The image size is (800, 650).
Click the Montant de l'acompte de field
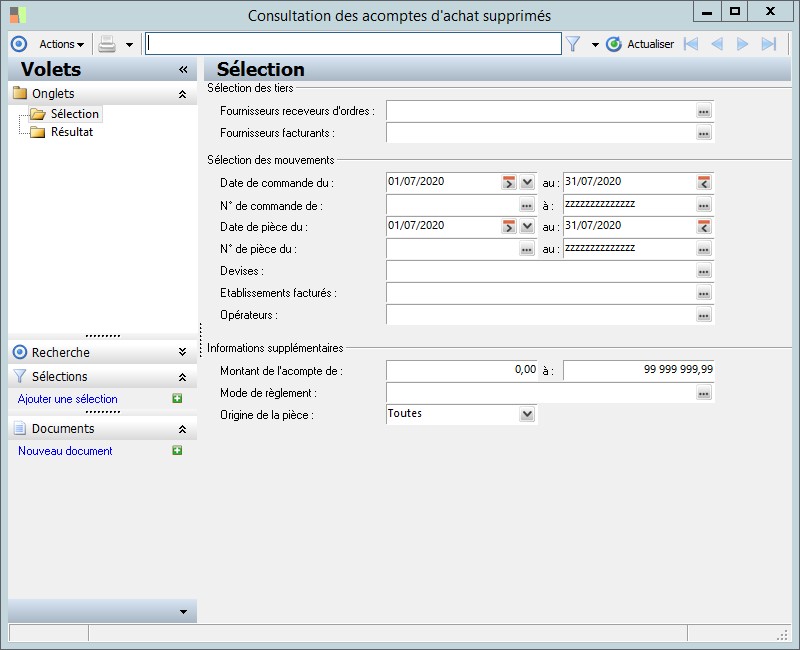point(462,370)
